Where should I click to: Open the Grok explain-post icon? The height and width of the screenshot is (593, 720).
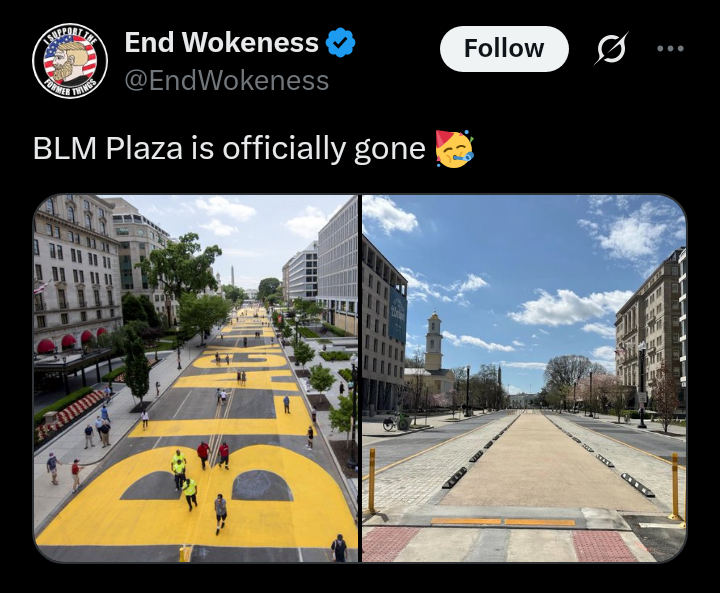pyautogui.click(x=612, y=48)
